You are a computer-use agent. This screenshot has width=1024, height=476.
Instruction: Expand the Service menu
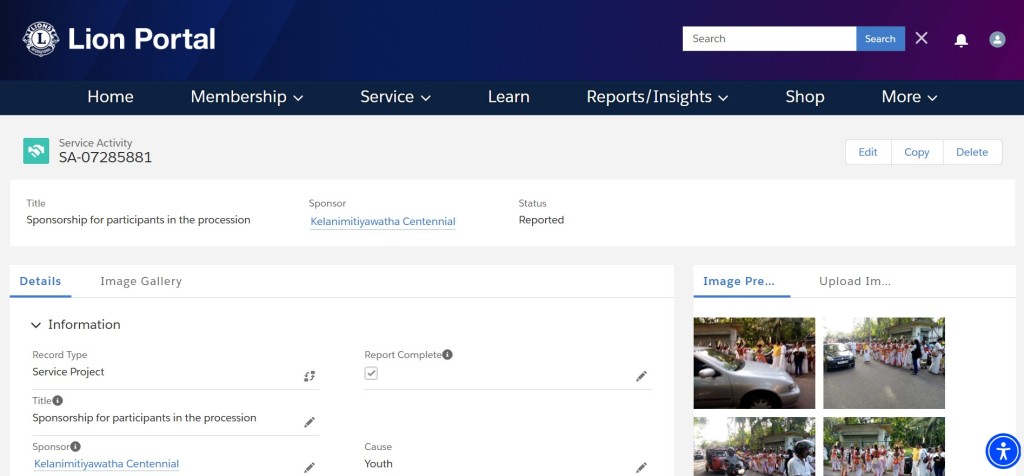coord(395,97)
